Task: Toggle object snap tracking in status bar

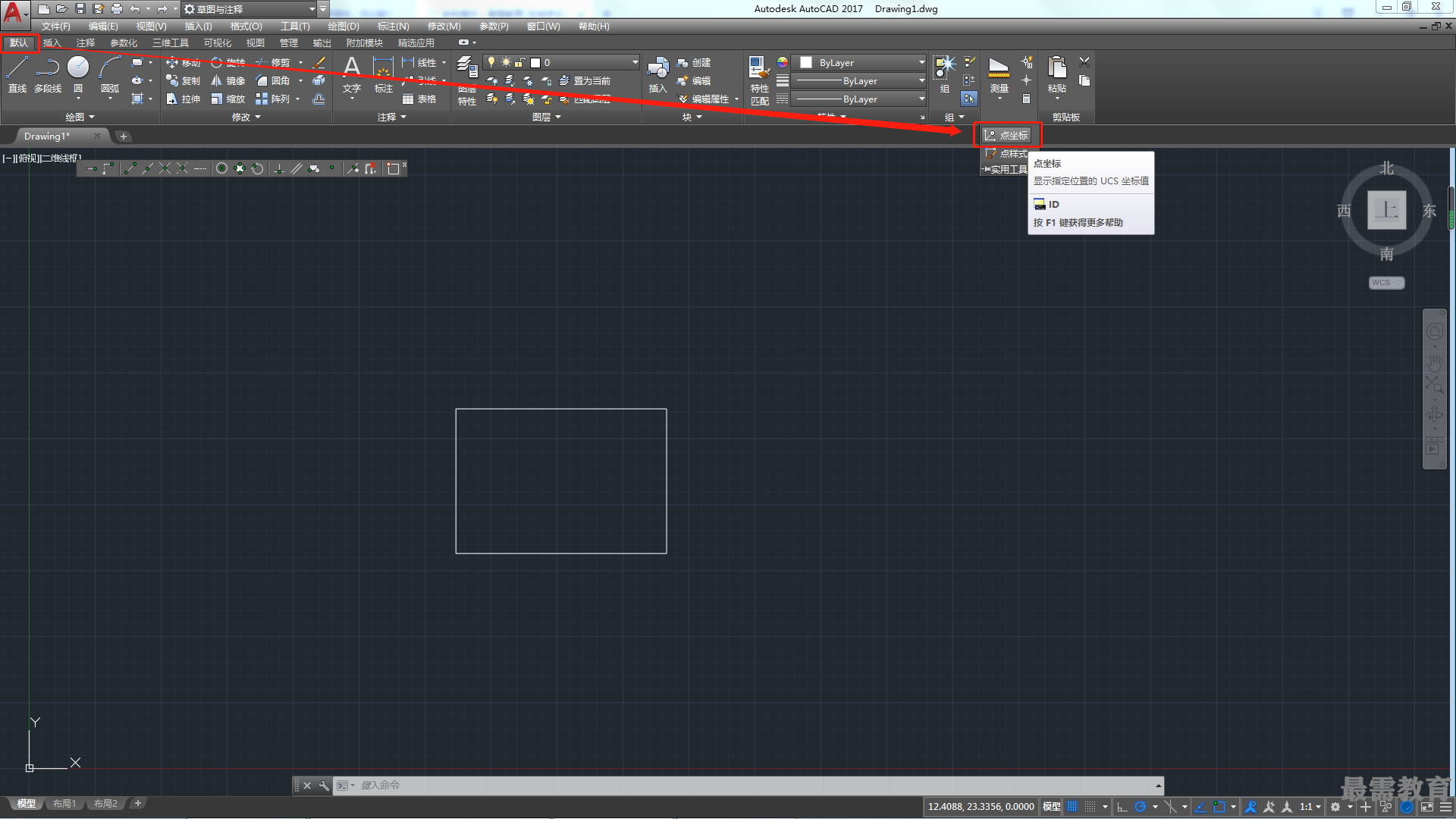Action: click(x=1200, y=807)
